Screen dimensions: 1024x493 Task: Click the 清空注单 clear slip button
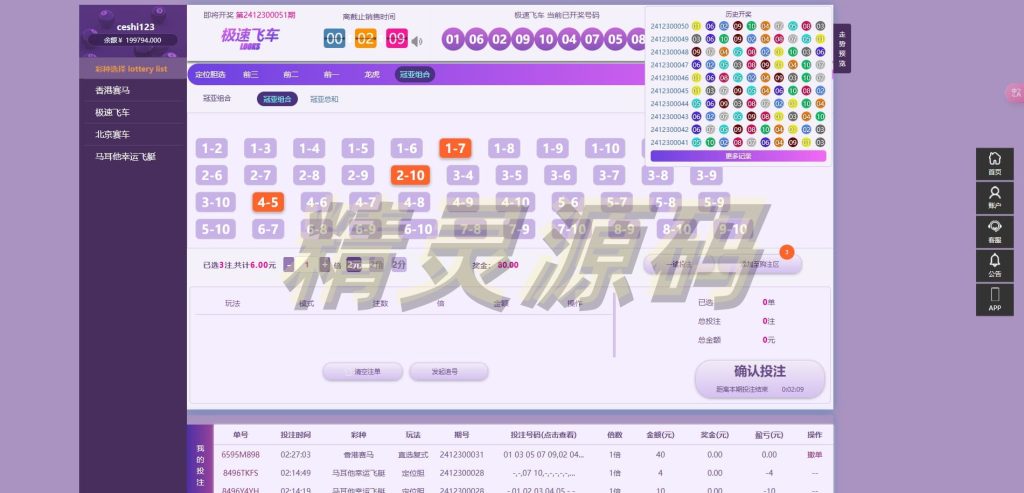(x=362, y=372)
